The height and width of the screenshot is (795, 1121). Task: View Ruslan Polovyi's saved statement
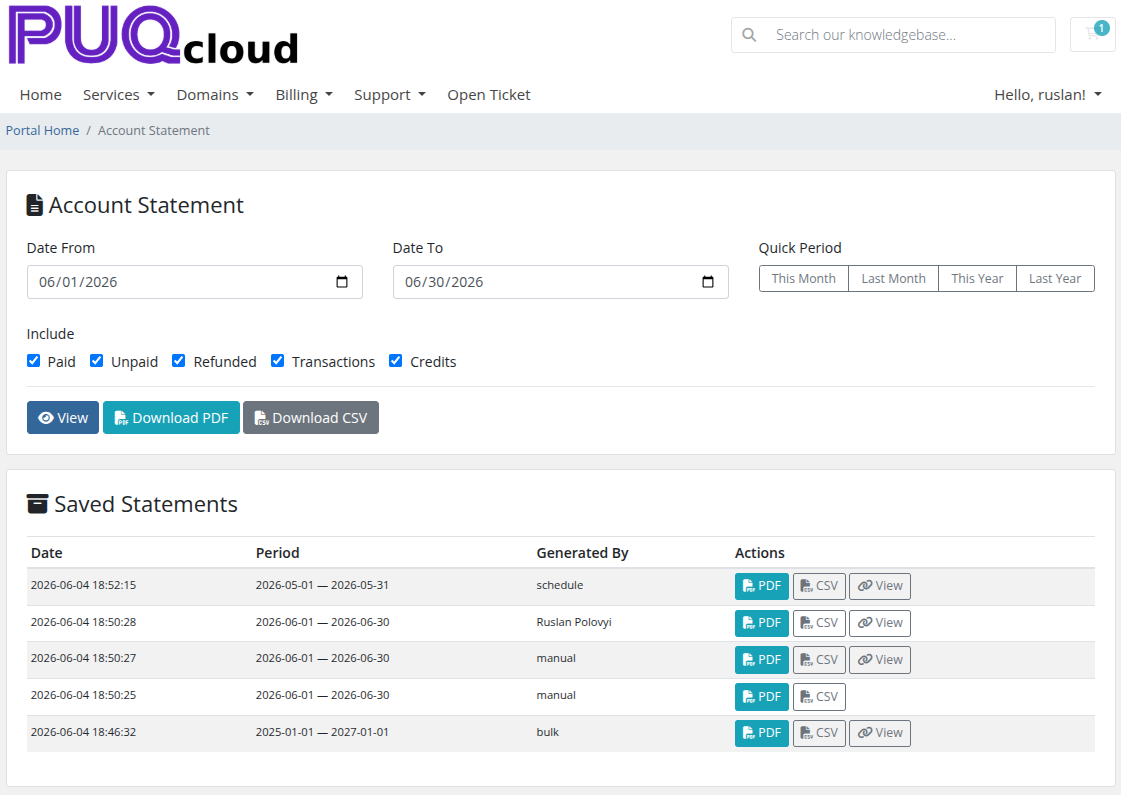[880, 623]
